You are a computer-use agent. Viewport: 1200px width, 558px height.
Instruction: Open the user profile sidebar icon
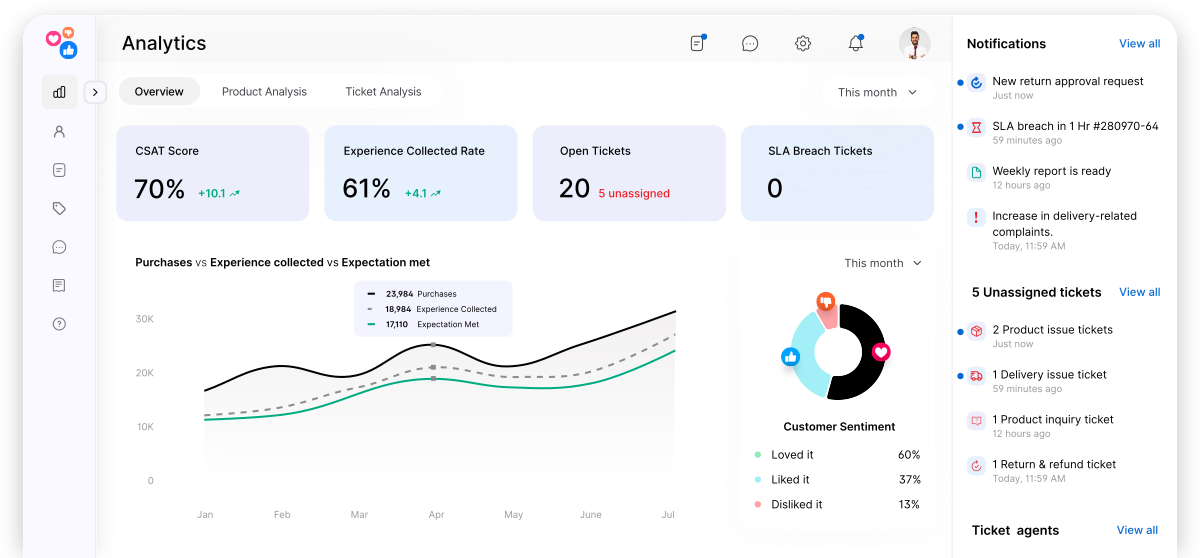coord(59,131)
